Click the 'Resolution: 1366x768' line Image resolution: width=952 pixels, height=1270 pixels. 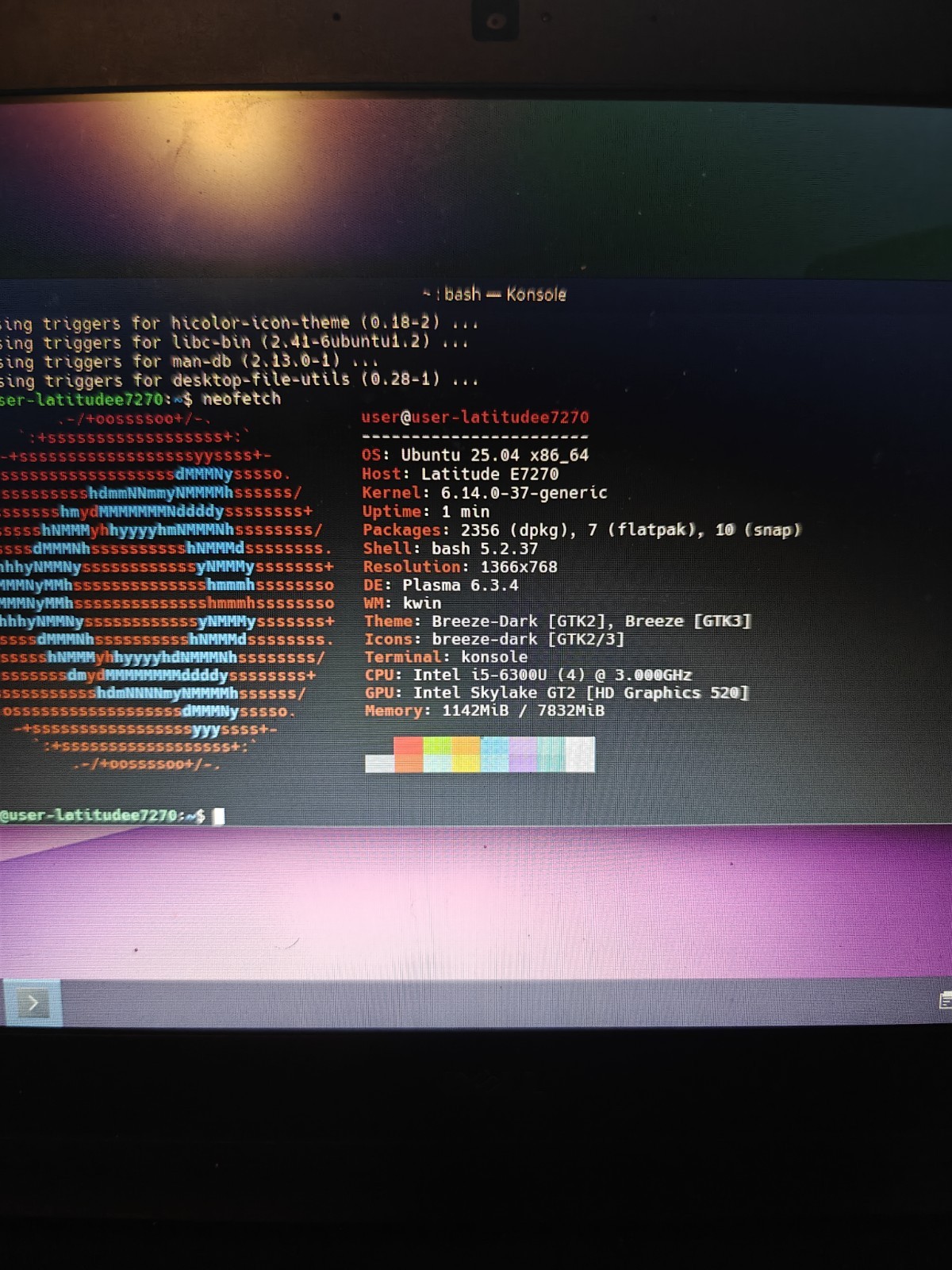click(x=460, y=567)
